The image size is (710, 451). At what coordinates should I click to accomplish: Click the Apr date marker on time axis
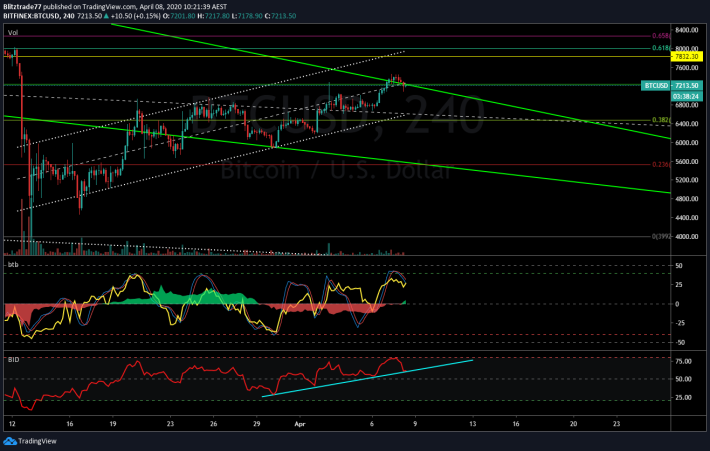300,424
